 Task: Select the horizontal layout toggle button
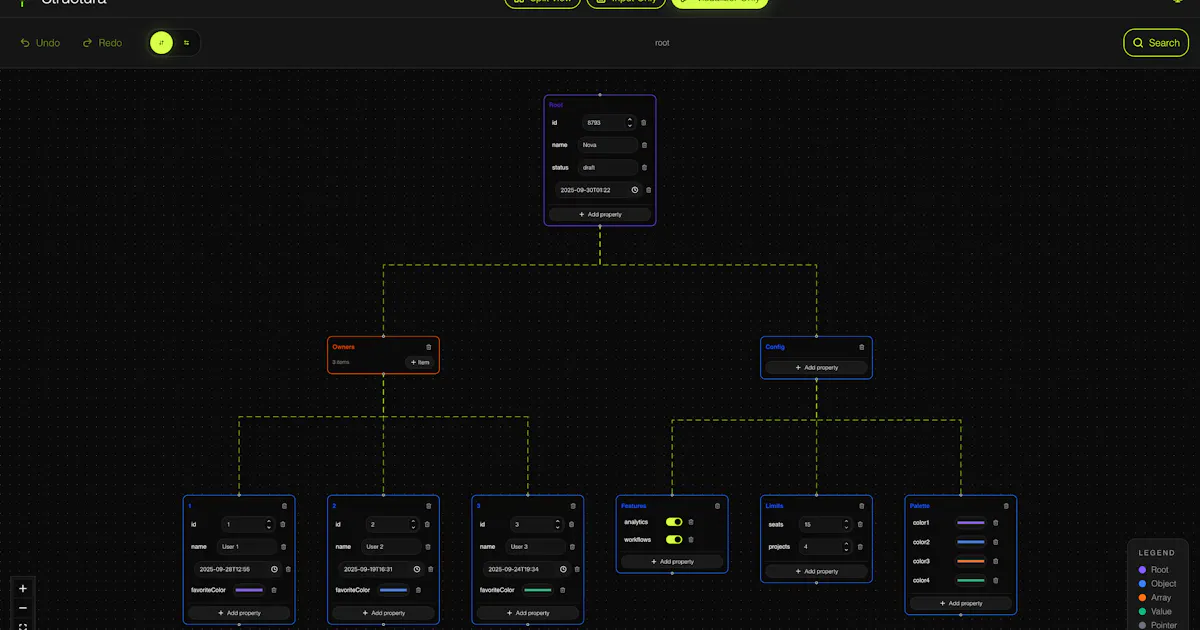click(187, 43)
